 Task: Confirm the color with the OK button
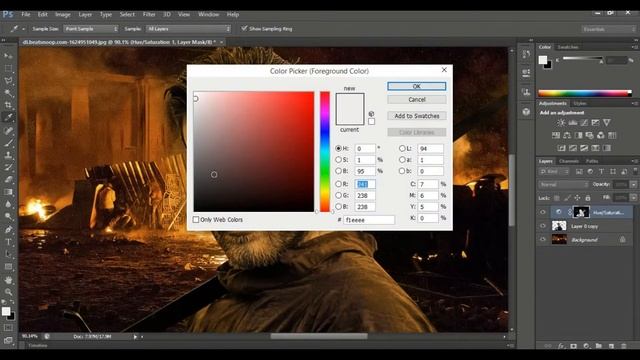pyautogui.click(x=417, y=86)
